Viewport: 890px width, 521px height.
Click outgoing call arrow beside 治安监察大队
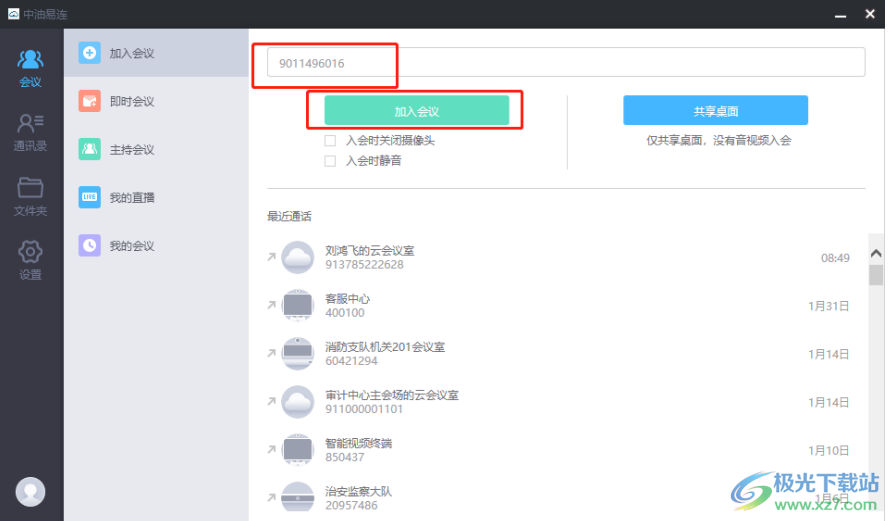point(271,498)
